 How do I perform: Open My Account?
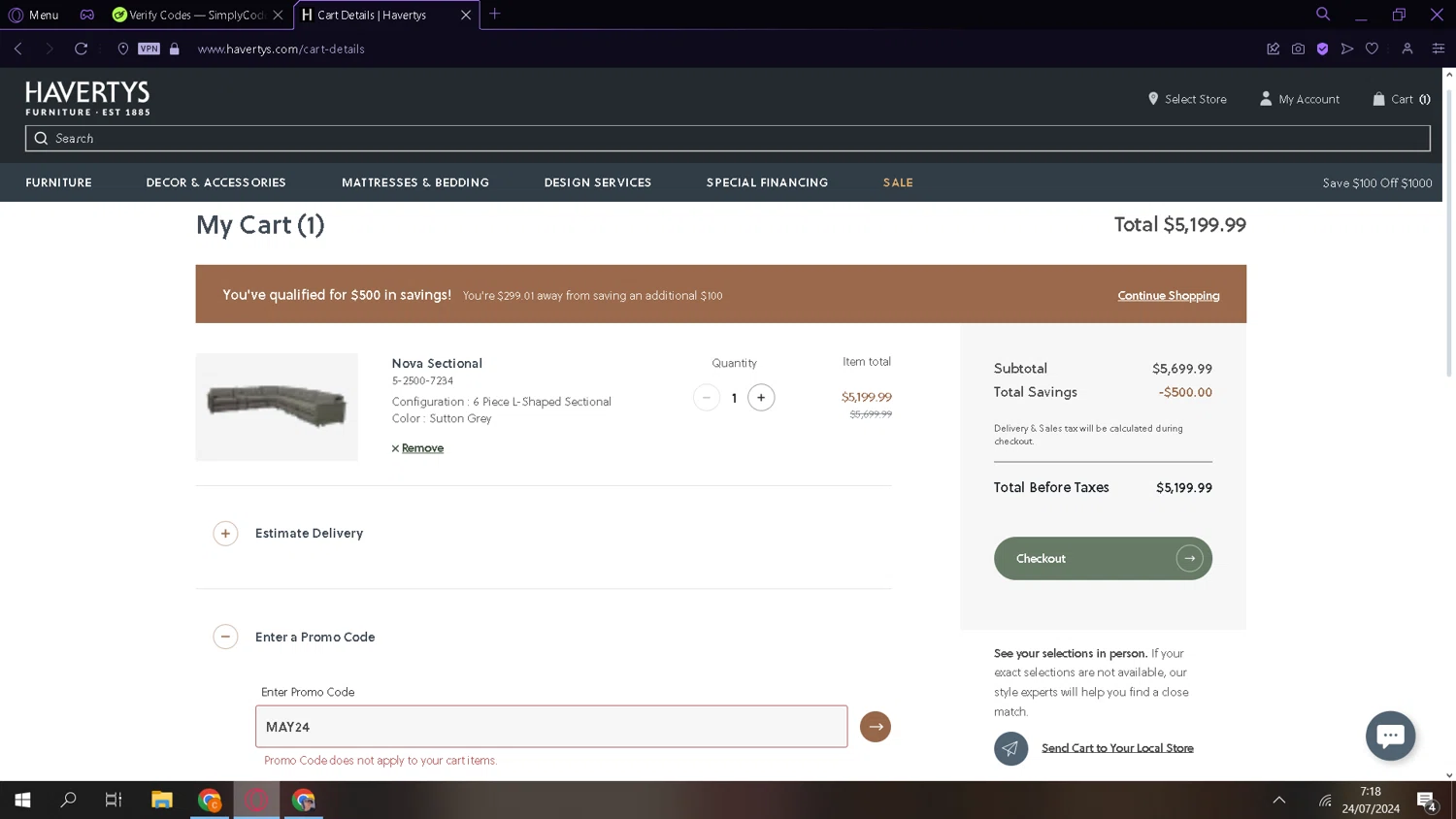[1299, 99]
